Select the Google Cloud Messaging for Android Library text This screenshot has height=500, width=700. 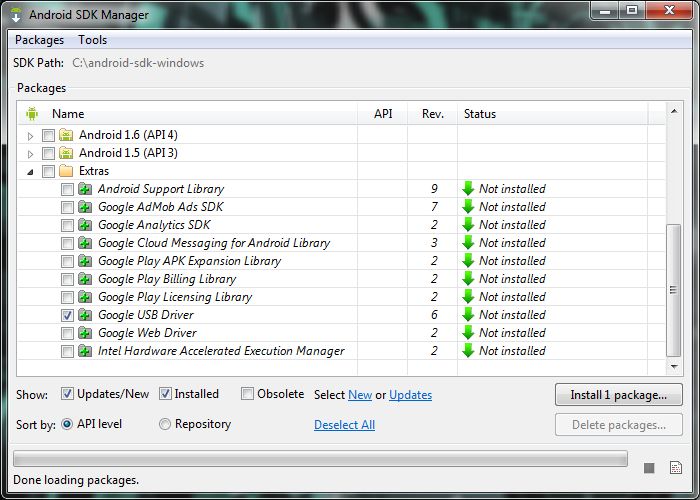214,243
